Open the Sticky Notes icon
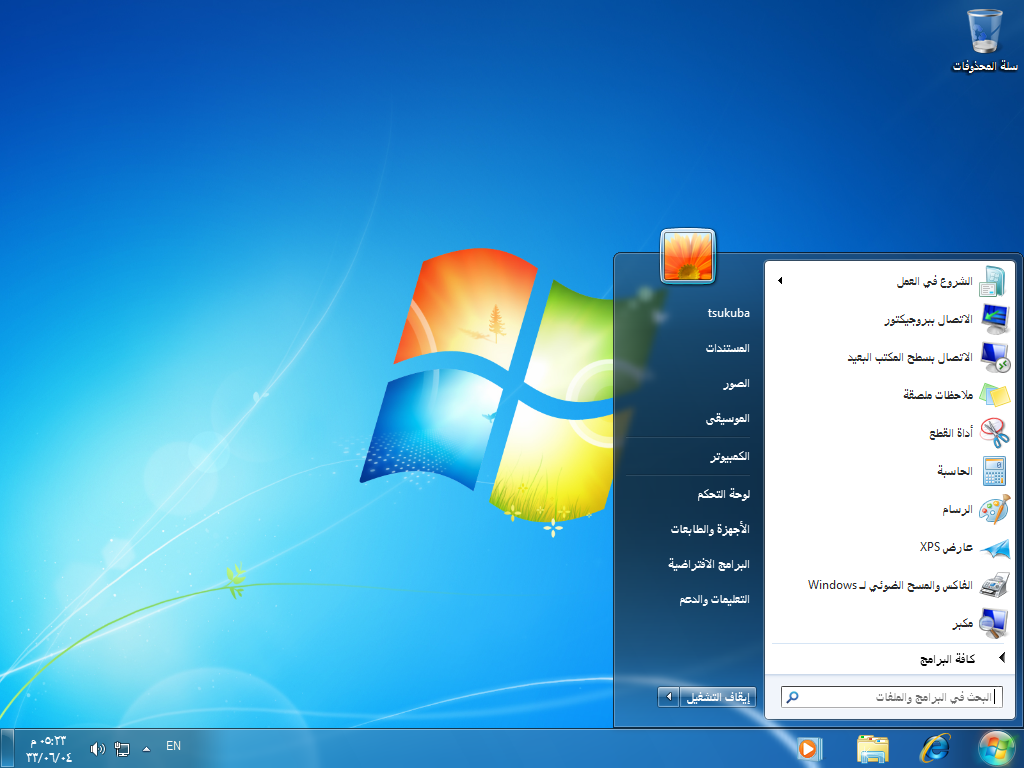 [995, 395]
